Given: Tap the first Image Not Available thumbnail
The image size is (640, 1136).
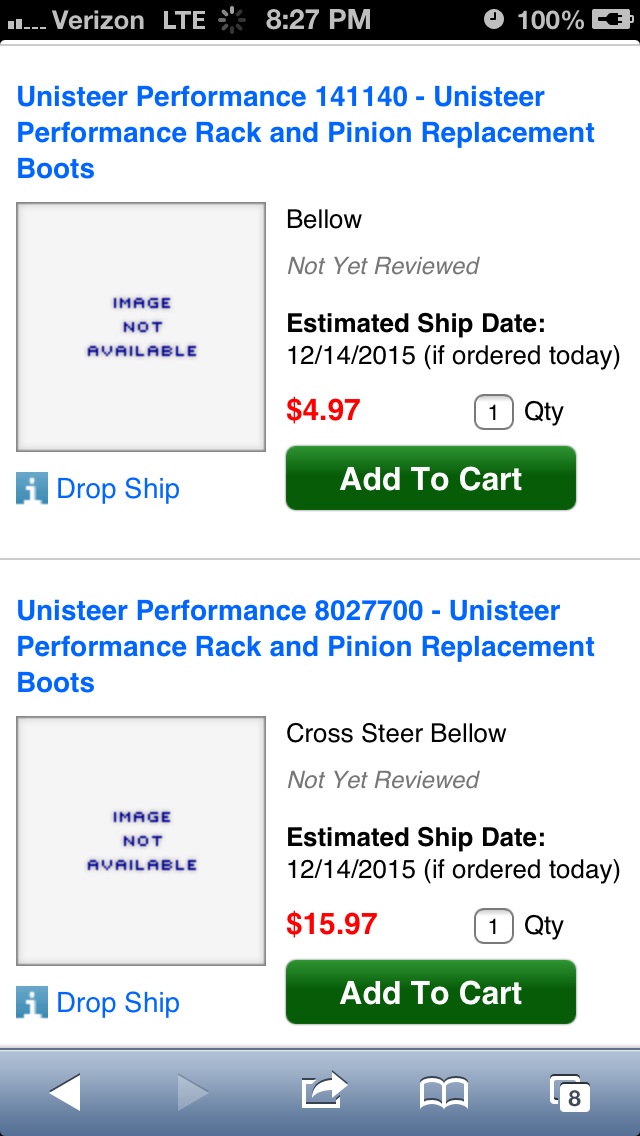Looking at the screenshot, I should pyautogui.click(x=141, y=327).
